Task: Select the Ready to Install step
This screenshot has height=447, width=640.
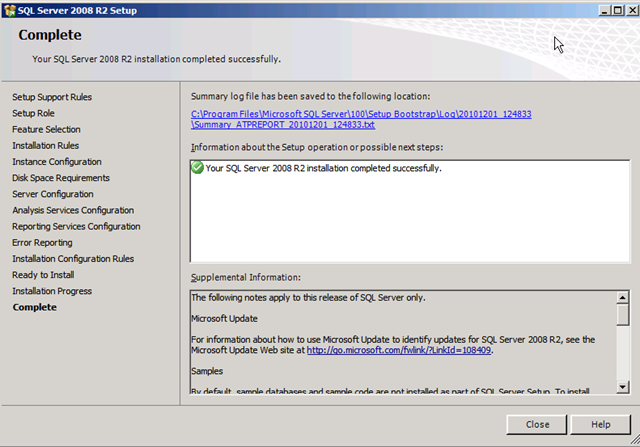Action: 43,275
